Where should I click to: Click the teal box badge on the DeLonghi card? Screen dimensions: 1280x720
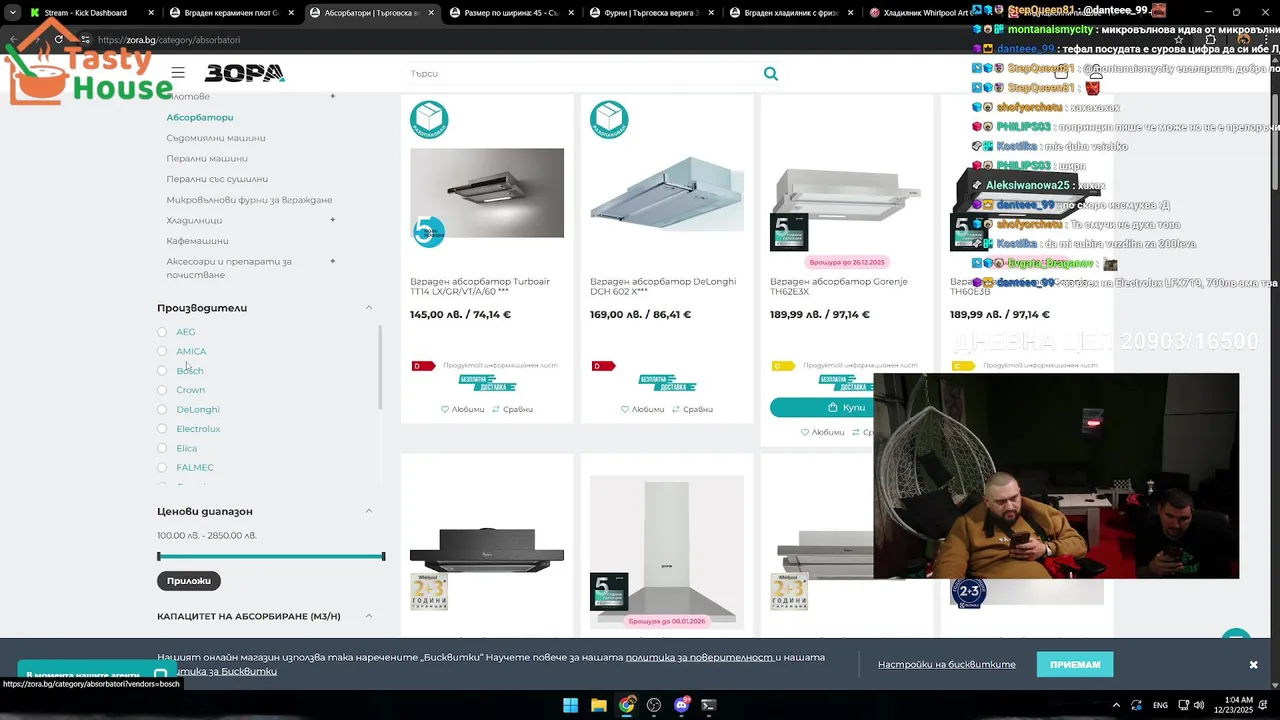[609, 119]
